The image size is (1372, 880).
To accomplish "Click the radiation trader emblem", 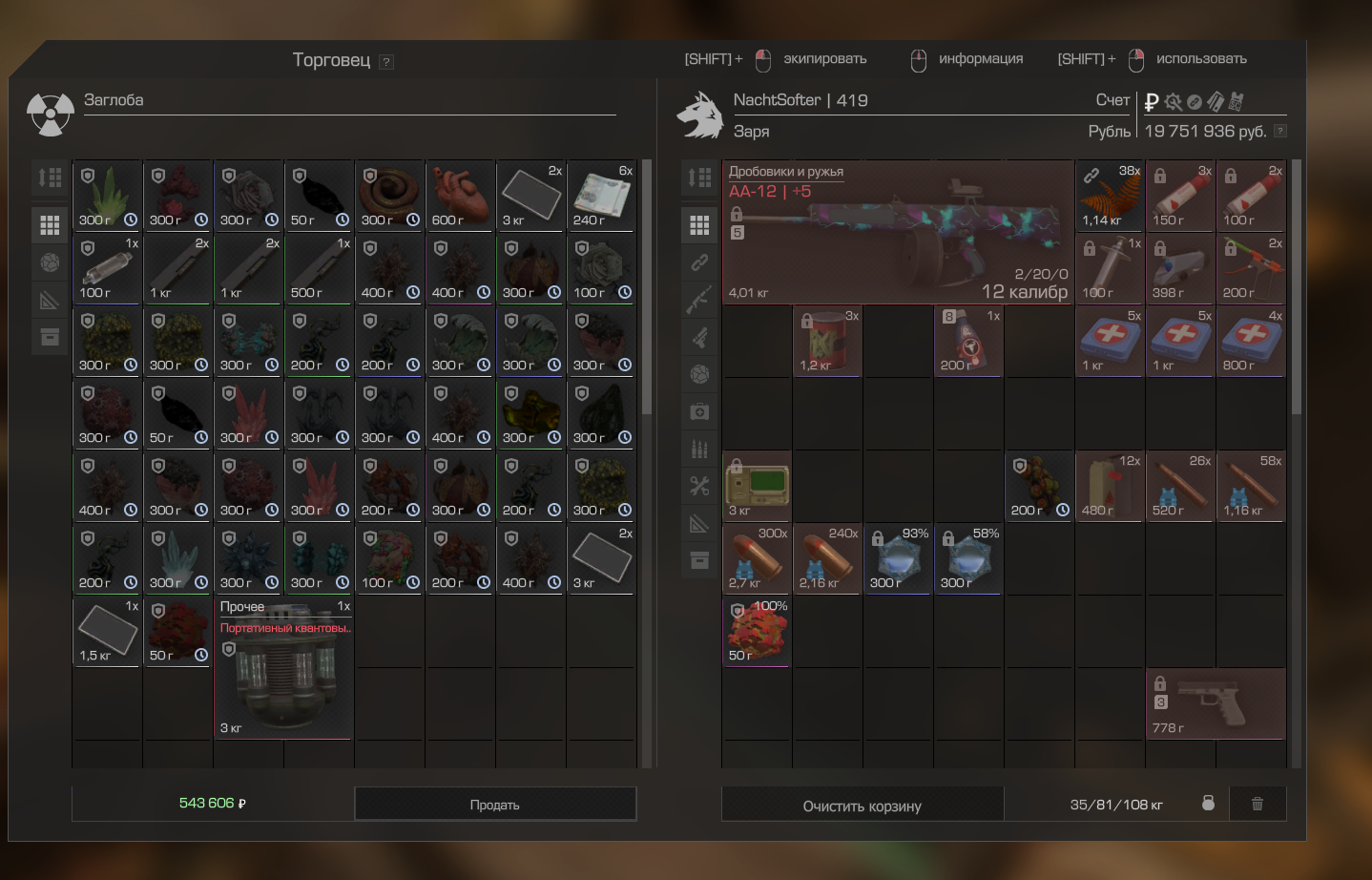I will click(x=50, y=115).
